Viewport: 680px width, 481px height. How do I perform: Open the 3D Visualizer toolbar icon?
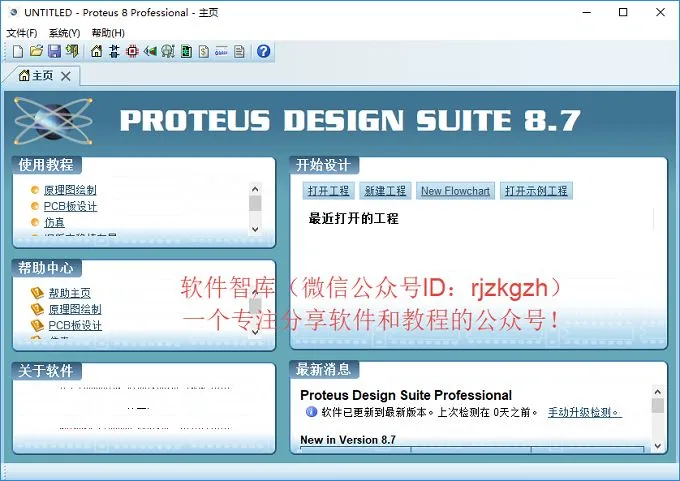[x=150, y=51]
